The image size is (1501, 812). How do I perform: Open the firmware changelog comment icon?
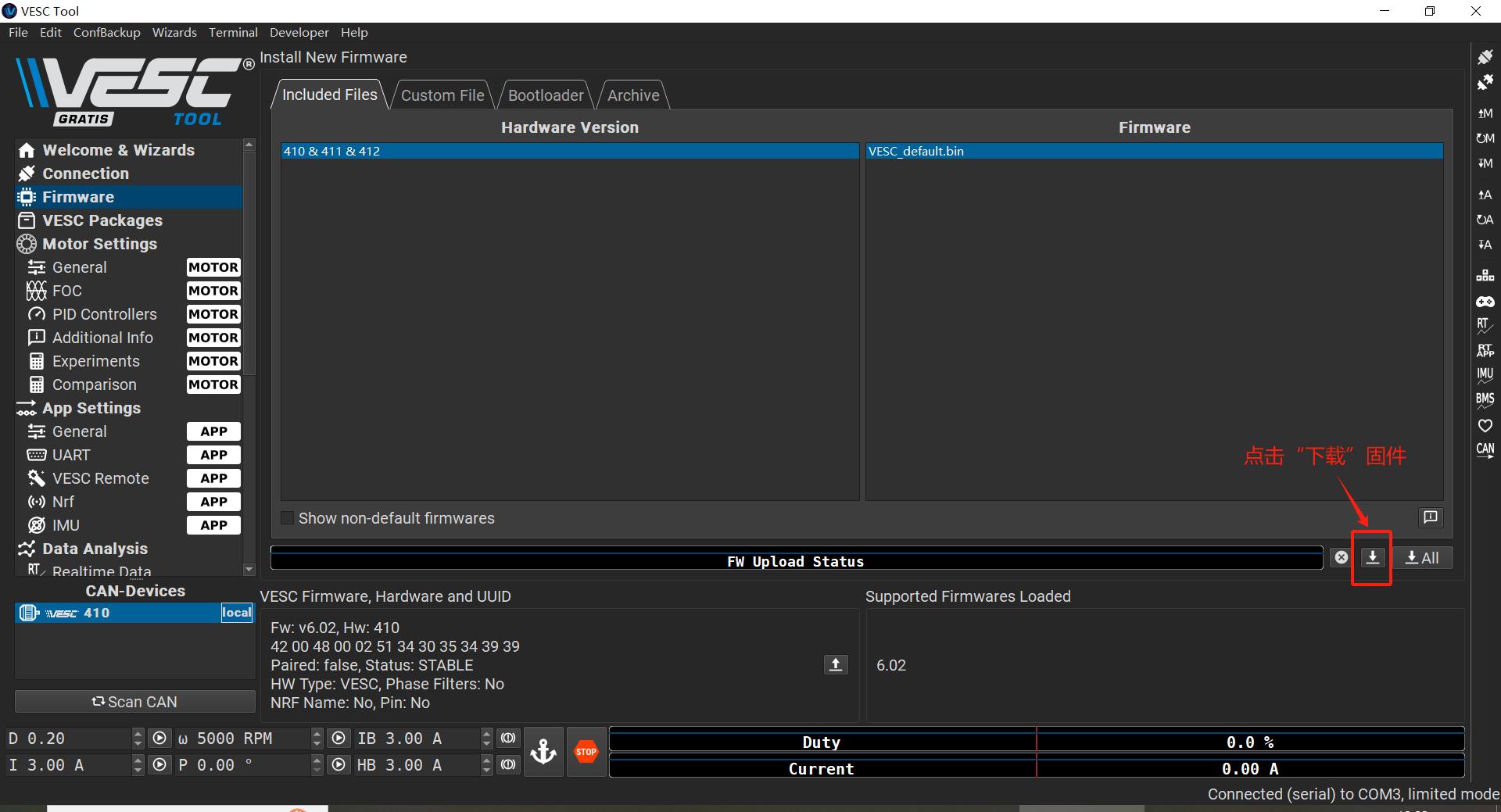tap(1430, 517)
